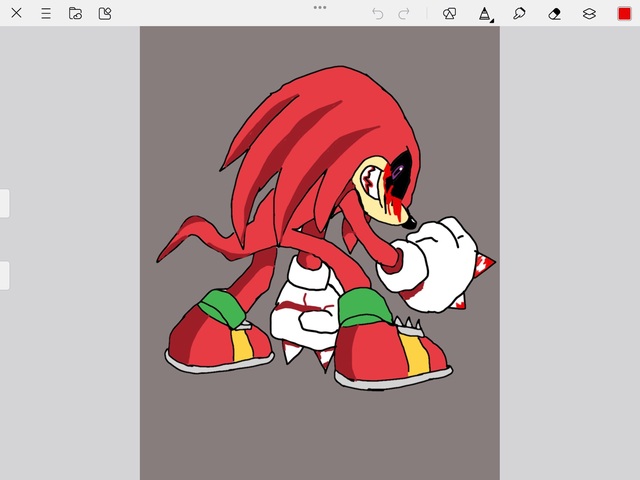This screenshot has height=480, width=640.
Task: Click the green cuff on left shoe
Action: point(220,308)
